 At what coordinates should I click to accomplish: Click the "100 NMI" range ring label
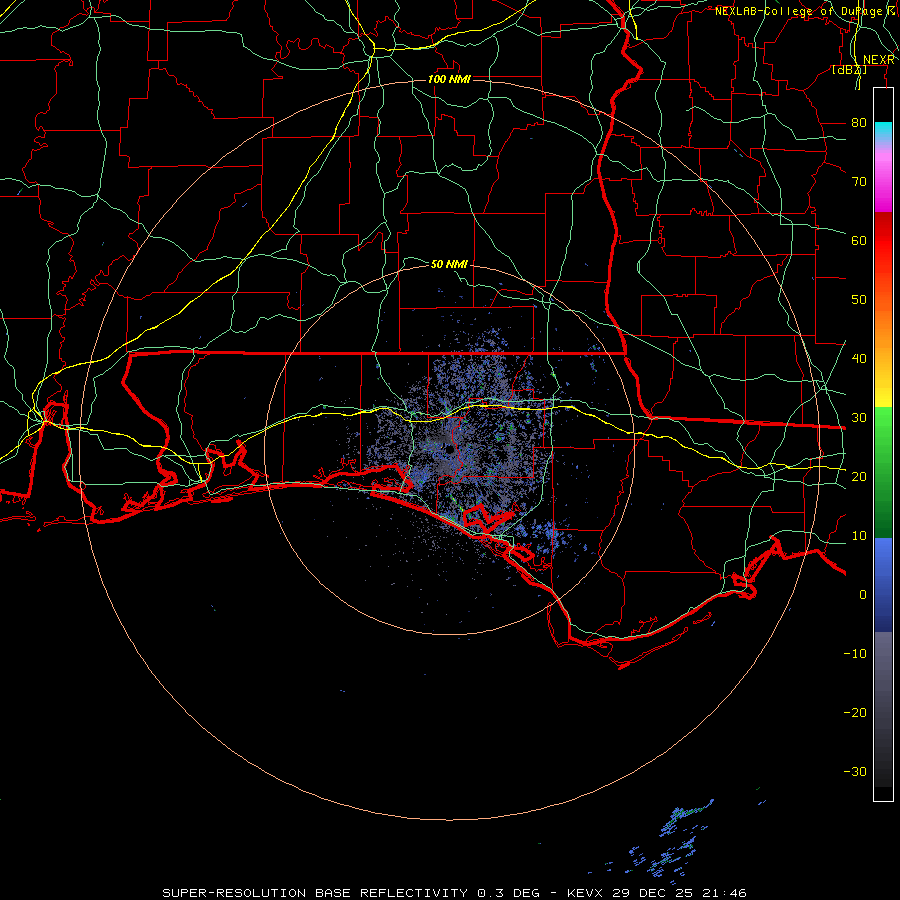tap(449, 79)
